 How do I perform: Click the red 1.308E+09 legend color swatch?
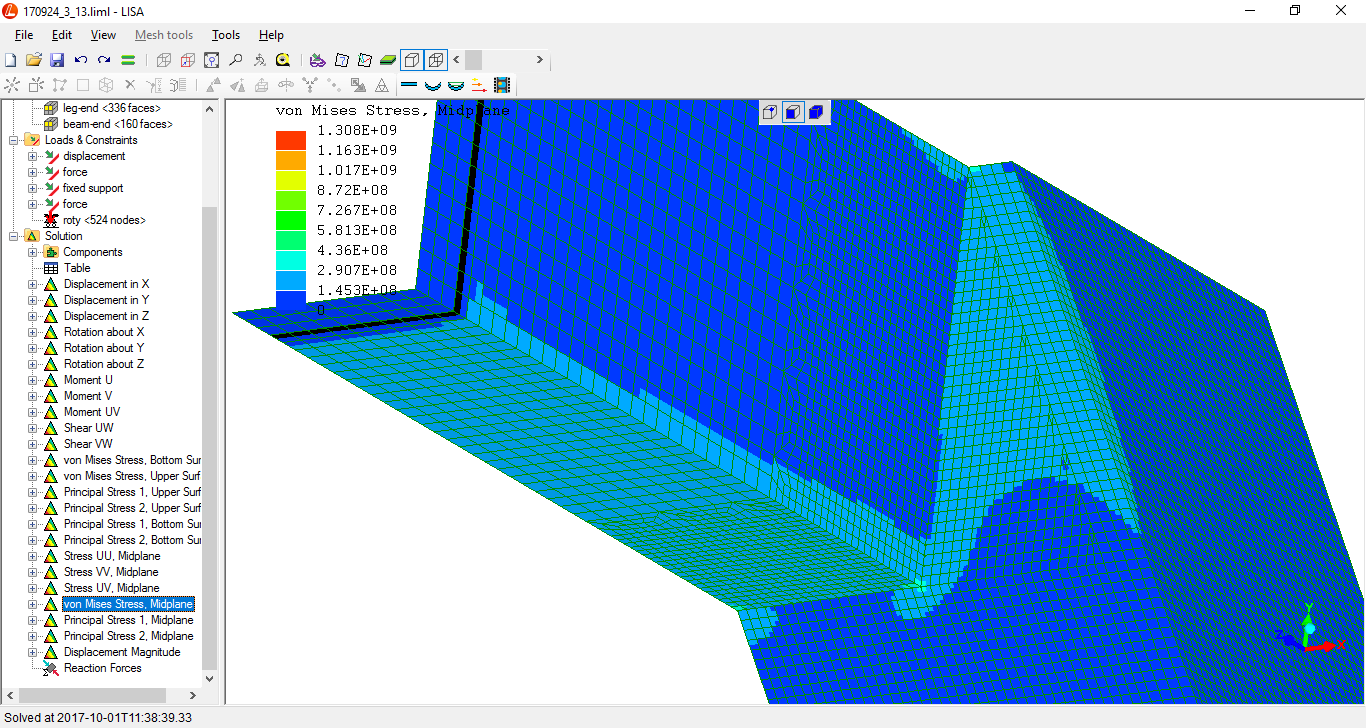click(x=291, y=140)
